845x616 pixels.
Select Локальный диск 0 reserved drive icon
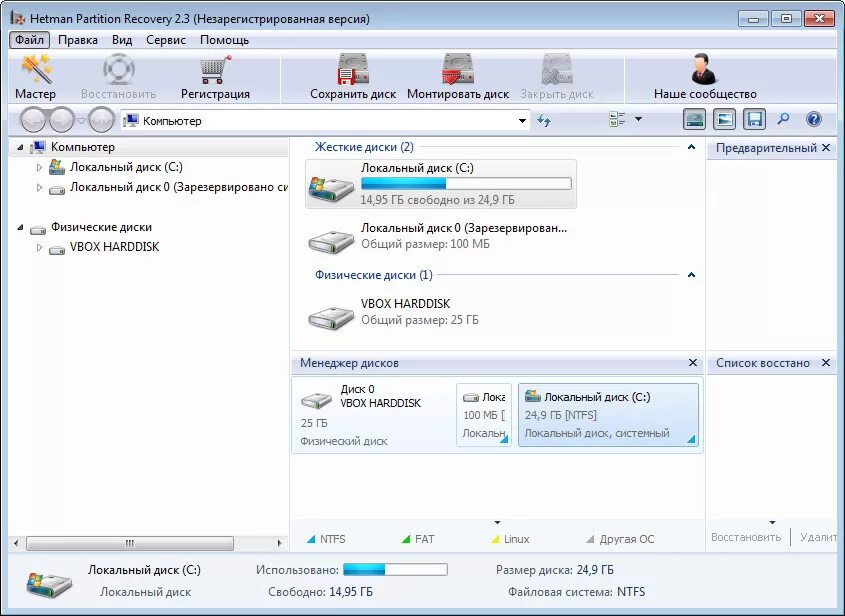tap(331, 241)
